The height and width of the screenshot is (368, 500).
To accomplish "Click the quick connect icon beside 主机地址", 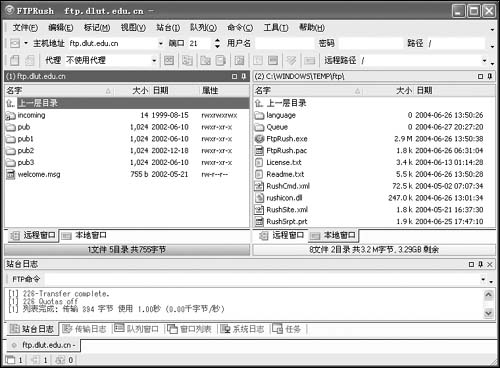I will coord(14,43).
